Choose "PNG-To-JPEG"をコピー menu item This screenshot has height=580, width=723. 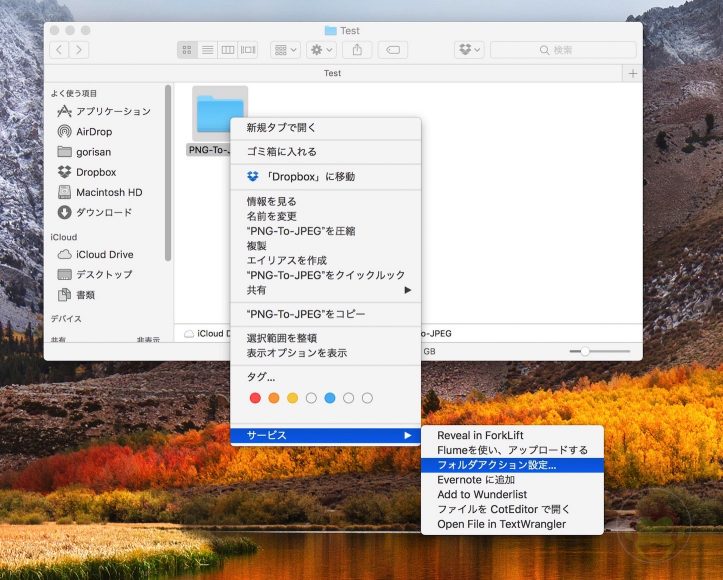[326, 314]
